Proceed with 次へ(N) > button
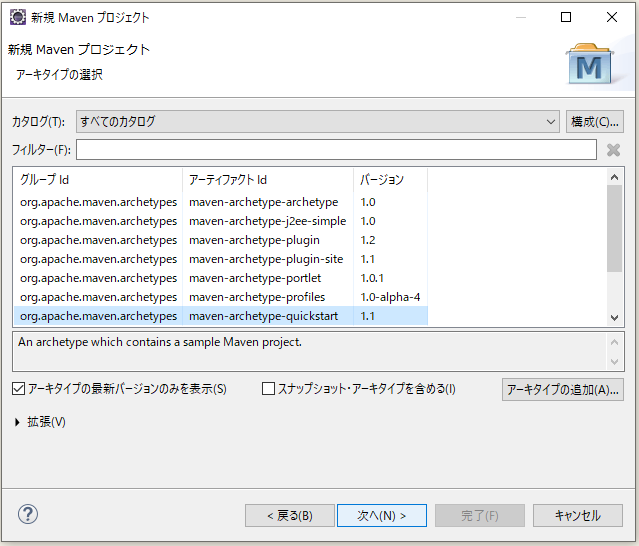Viewport: 639px width, 546px height. coord(382,515)
